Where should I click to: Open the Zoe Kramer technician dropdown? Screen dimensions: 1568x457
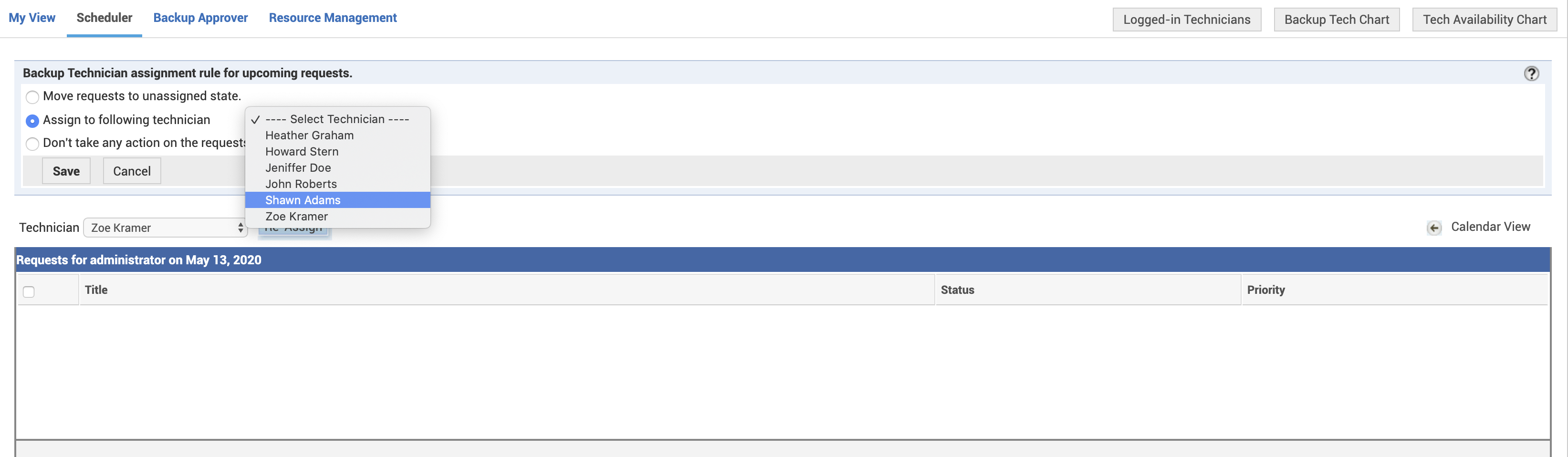point(165,228)
